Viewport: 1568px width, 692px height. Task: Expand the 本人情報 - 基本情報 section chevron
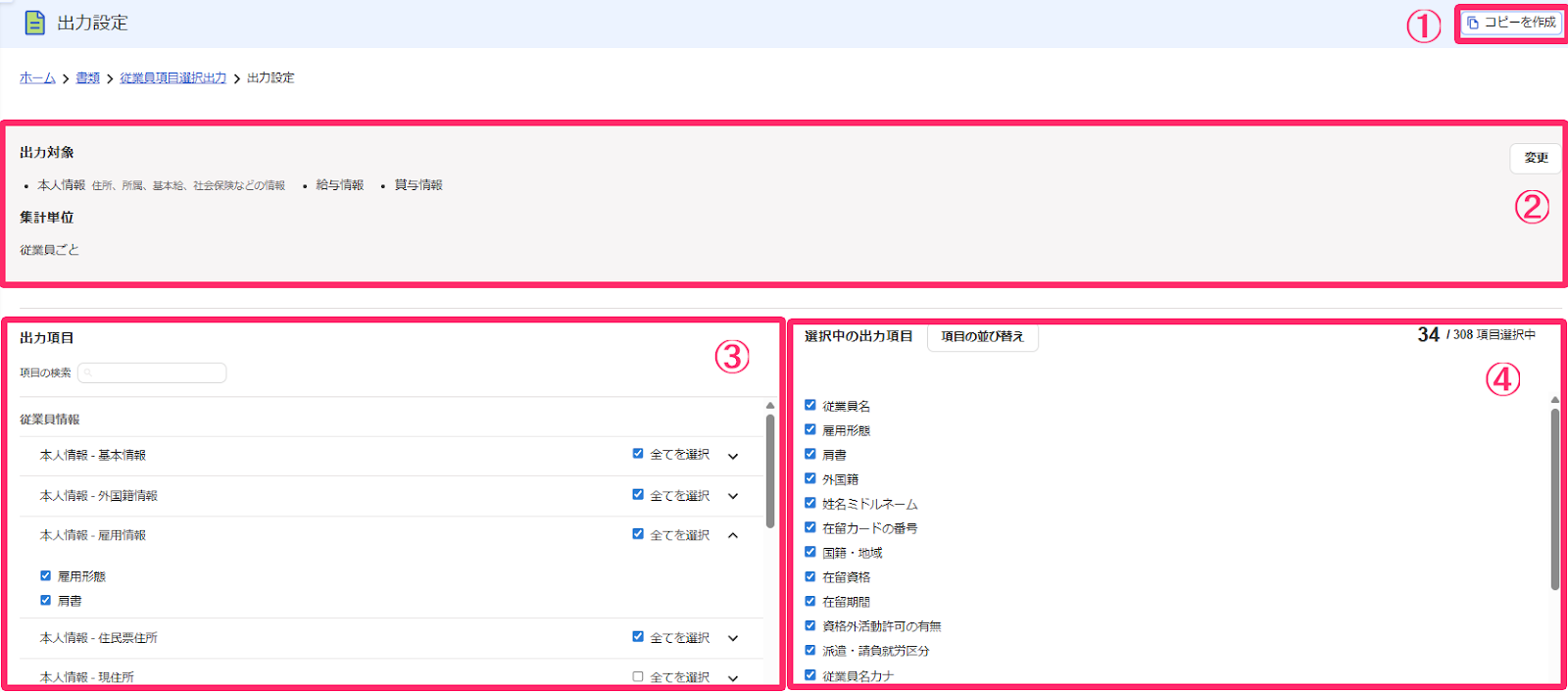tap(733, 456)
